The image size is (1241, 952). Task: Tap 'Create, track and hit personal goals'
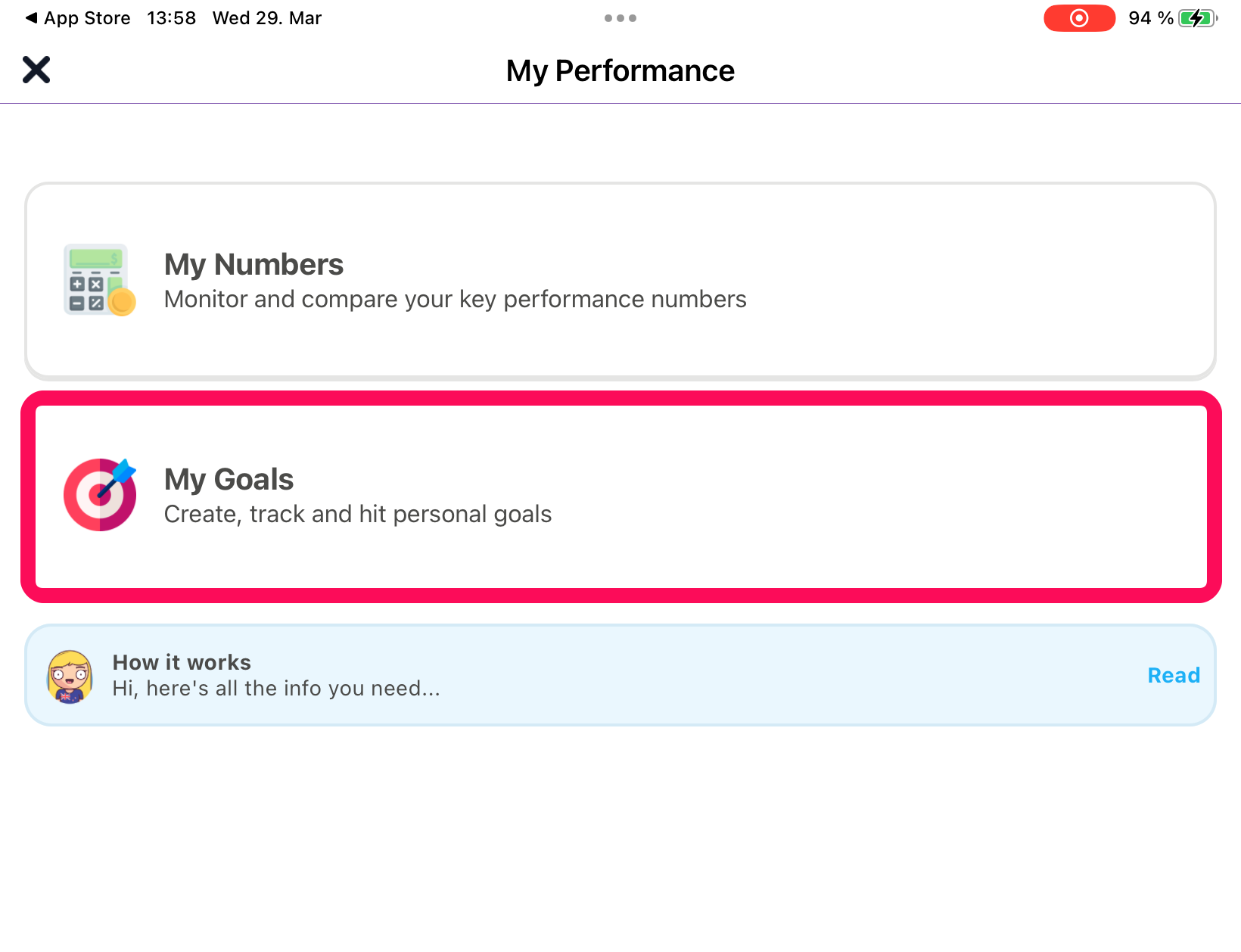(358, 515)
